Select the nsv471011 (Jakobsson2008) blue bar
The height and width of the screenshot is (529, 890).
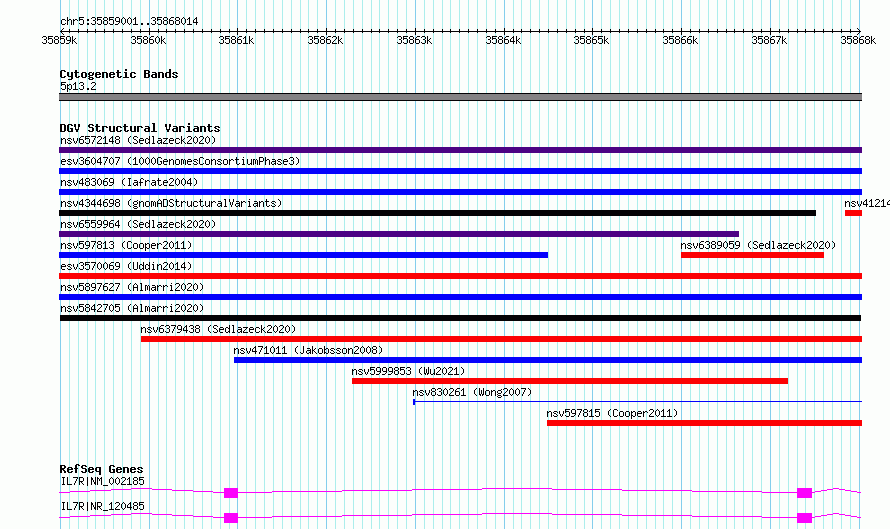tap(548, 360)
